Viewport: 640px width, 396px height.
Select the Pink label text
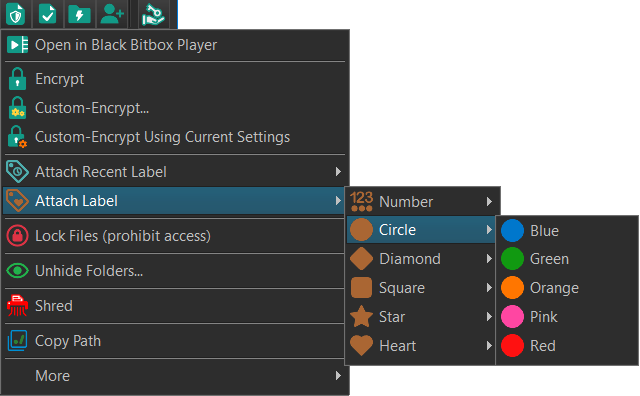point(544,316)
